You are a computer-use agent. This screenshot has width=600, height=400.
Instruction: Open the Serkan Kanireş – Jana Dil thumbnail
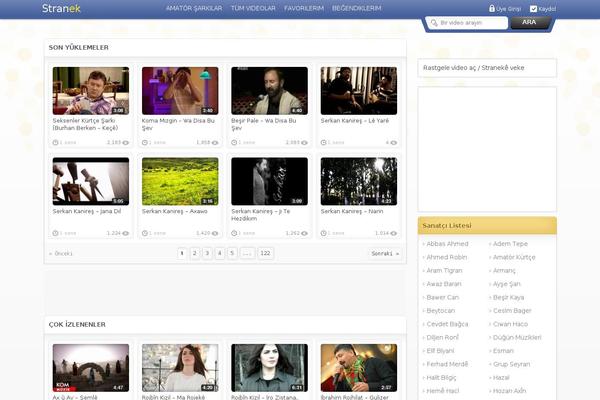pos(91,181)
